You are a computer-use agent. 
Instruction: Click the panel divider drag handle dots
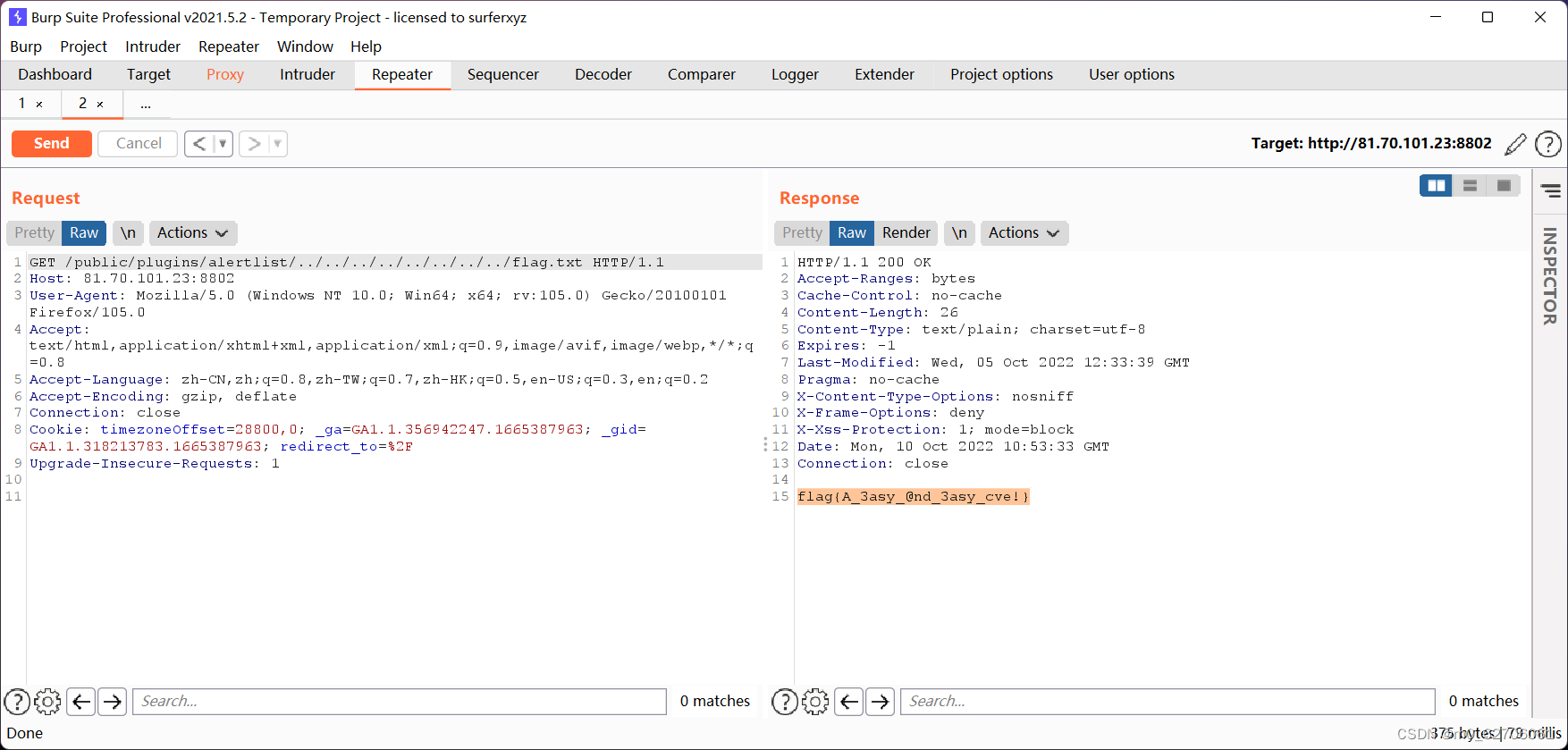[765, 444]
